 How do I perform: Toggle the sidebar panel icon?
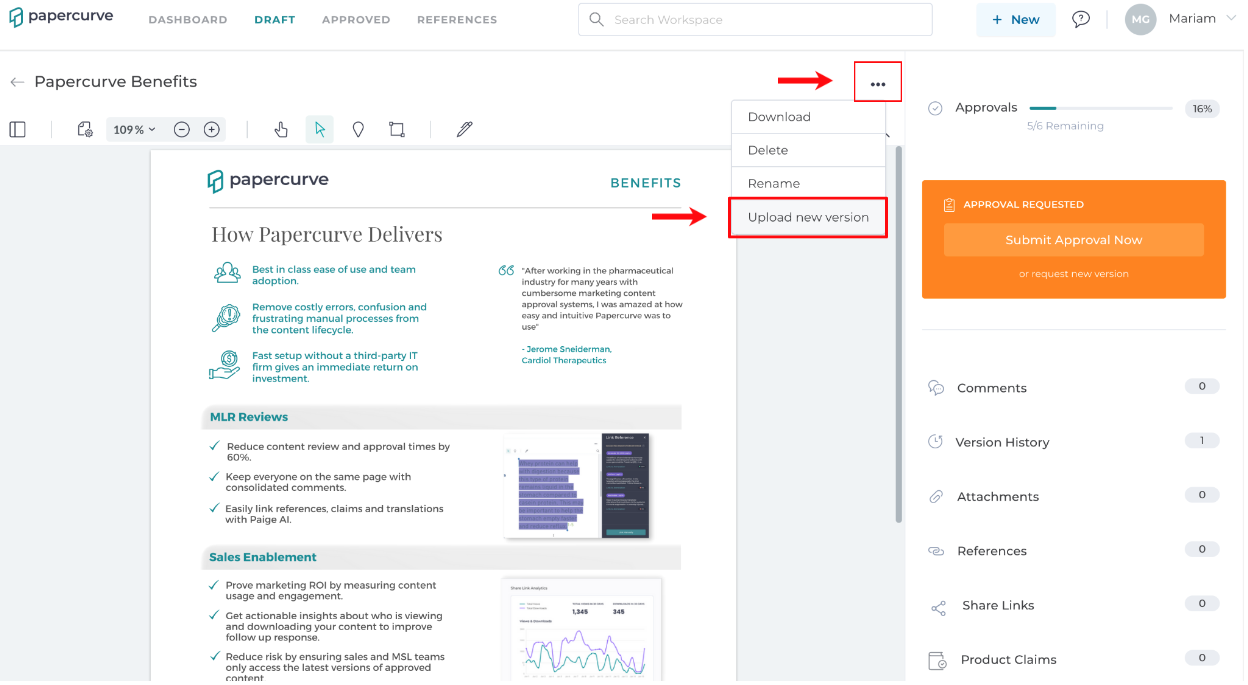click(17, 129)
